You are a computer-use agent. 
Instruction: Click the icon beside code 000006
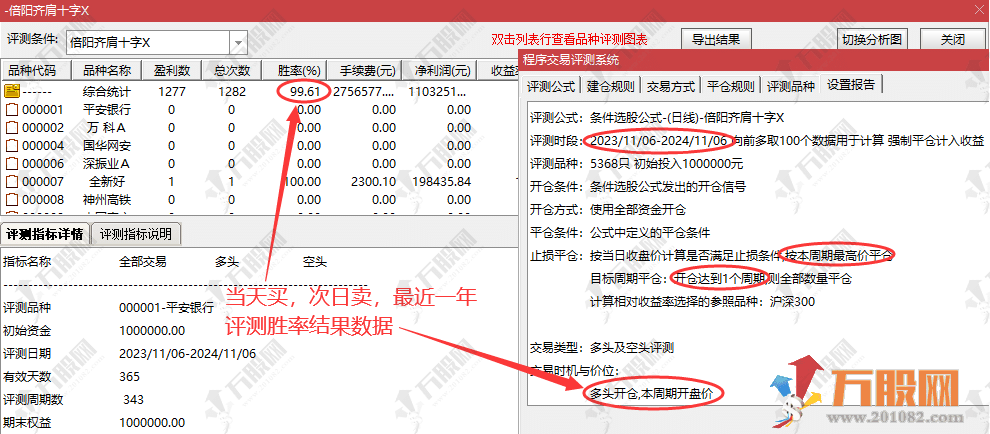pos(12,164)
